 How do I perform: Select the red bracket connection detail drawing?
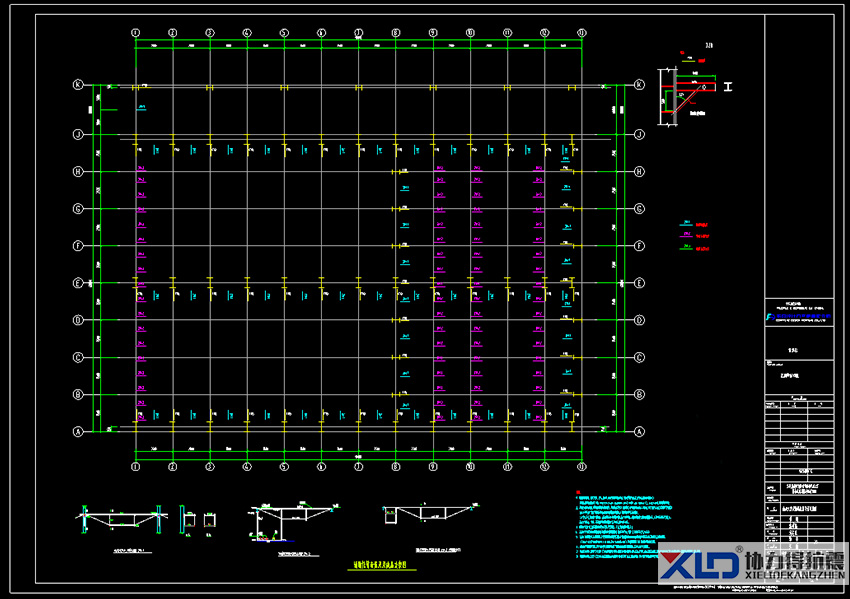686,96
